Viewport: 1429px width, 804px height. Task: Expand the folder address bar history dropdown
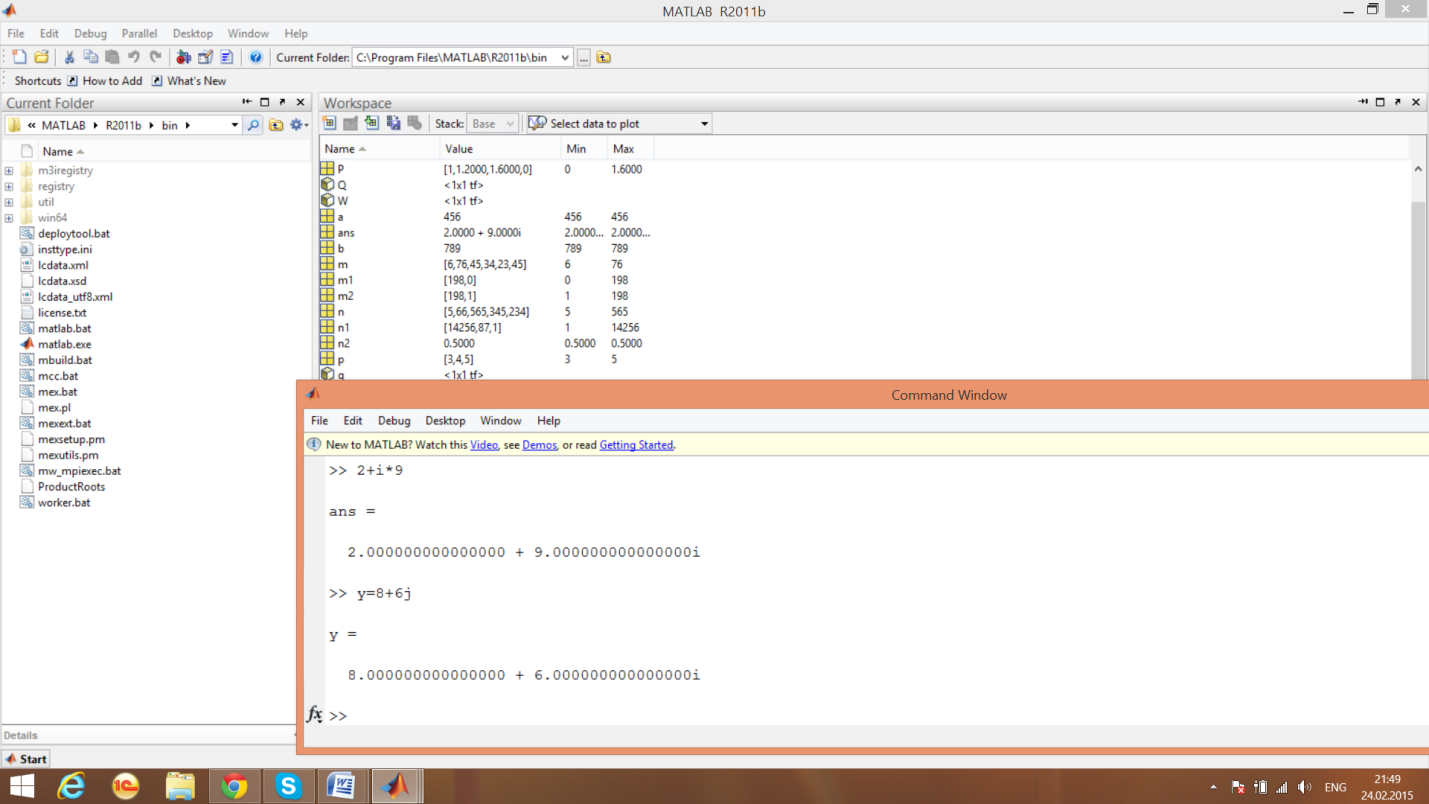coord(235,125)
